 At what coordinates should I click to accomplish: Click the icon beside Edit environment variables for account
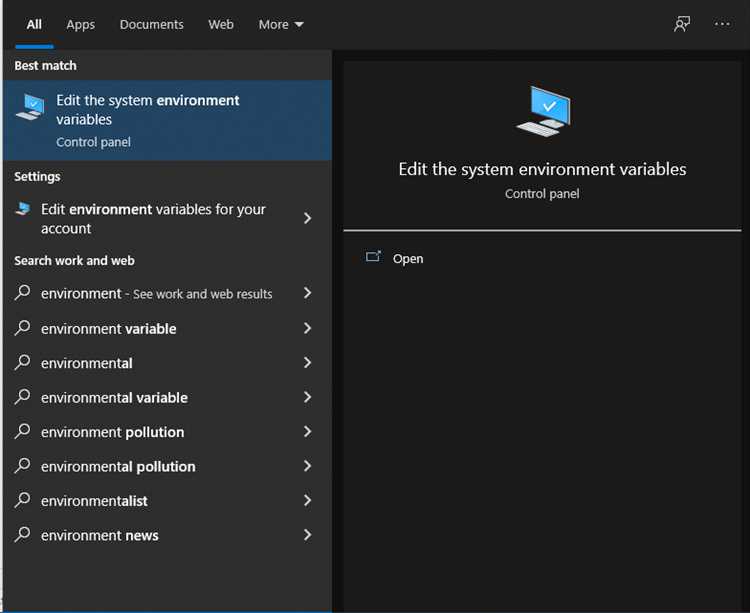coord(23,208)
